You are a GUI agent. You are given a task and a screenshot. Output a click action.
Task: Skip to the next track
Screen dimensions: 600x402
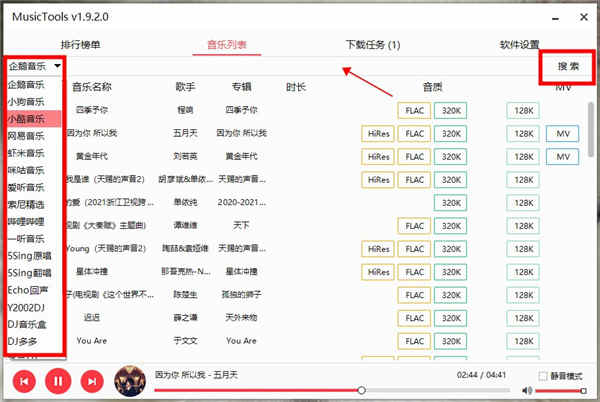tap(92, 381)
